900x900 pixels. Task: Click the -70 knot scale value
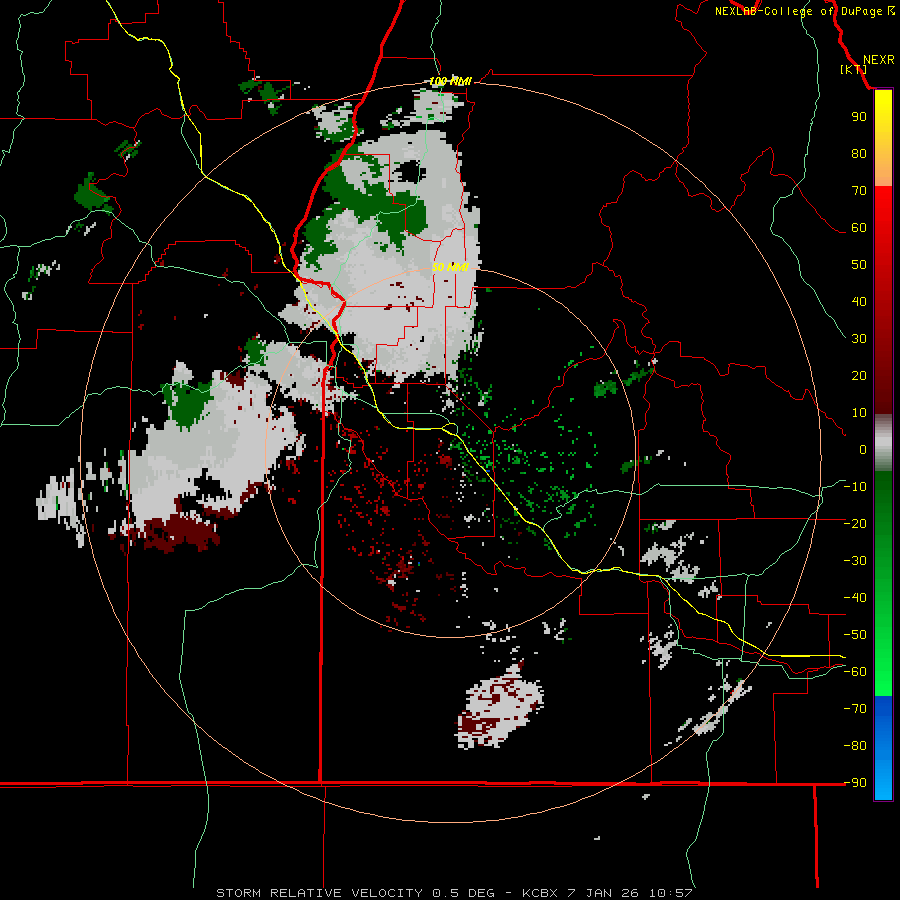click(x=855, y=709)
